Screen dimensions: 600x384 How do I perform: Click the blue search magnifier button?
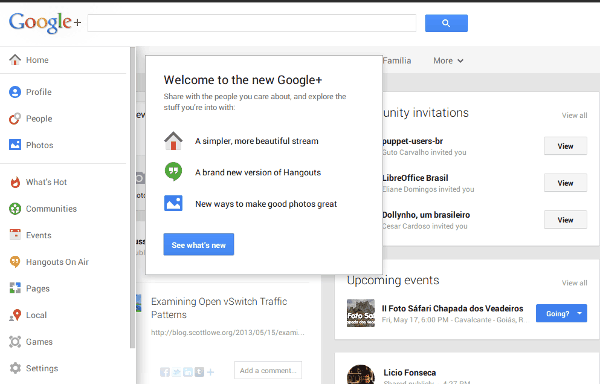pyautogui.click(x=446, y=23)
